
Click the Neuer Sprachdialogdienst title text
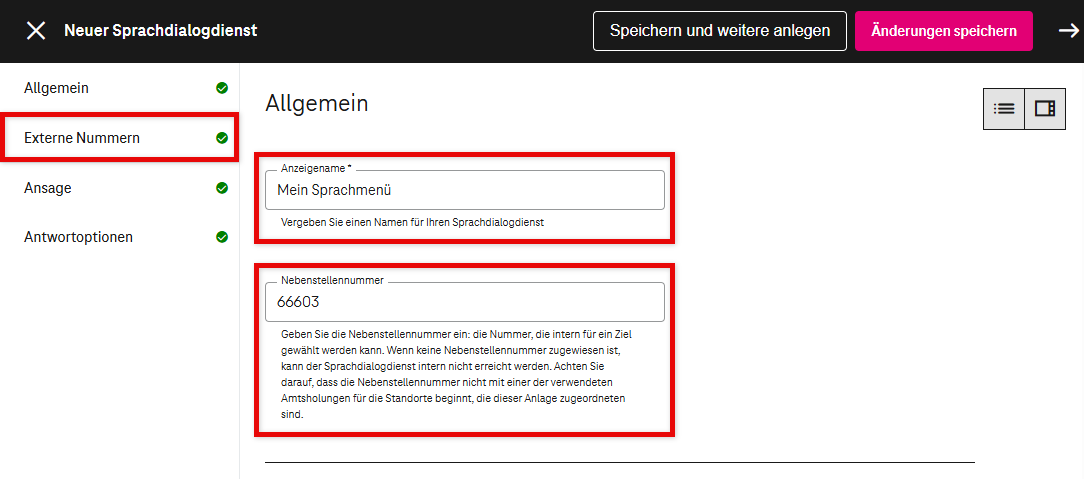coord(161,31)
